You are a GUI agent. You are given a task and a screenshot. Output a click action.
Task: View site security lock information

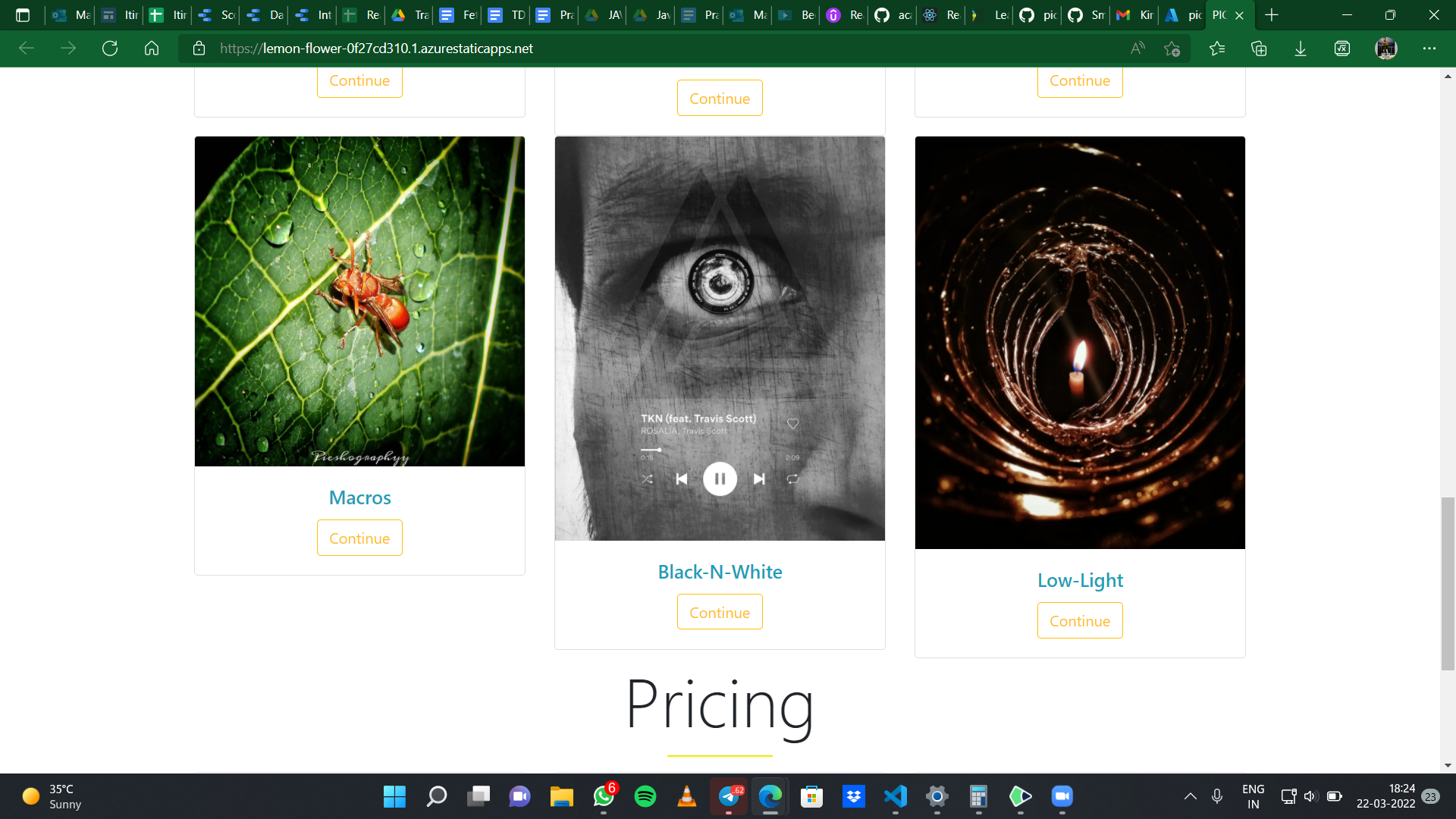pos(199,49)
